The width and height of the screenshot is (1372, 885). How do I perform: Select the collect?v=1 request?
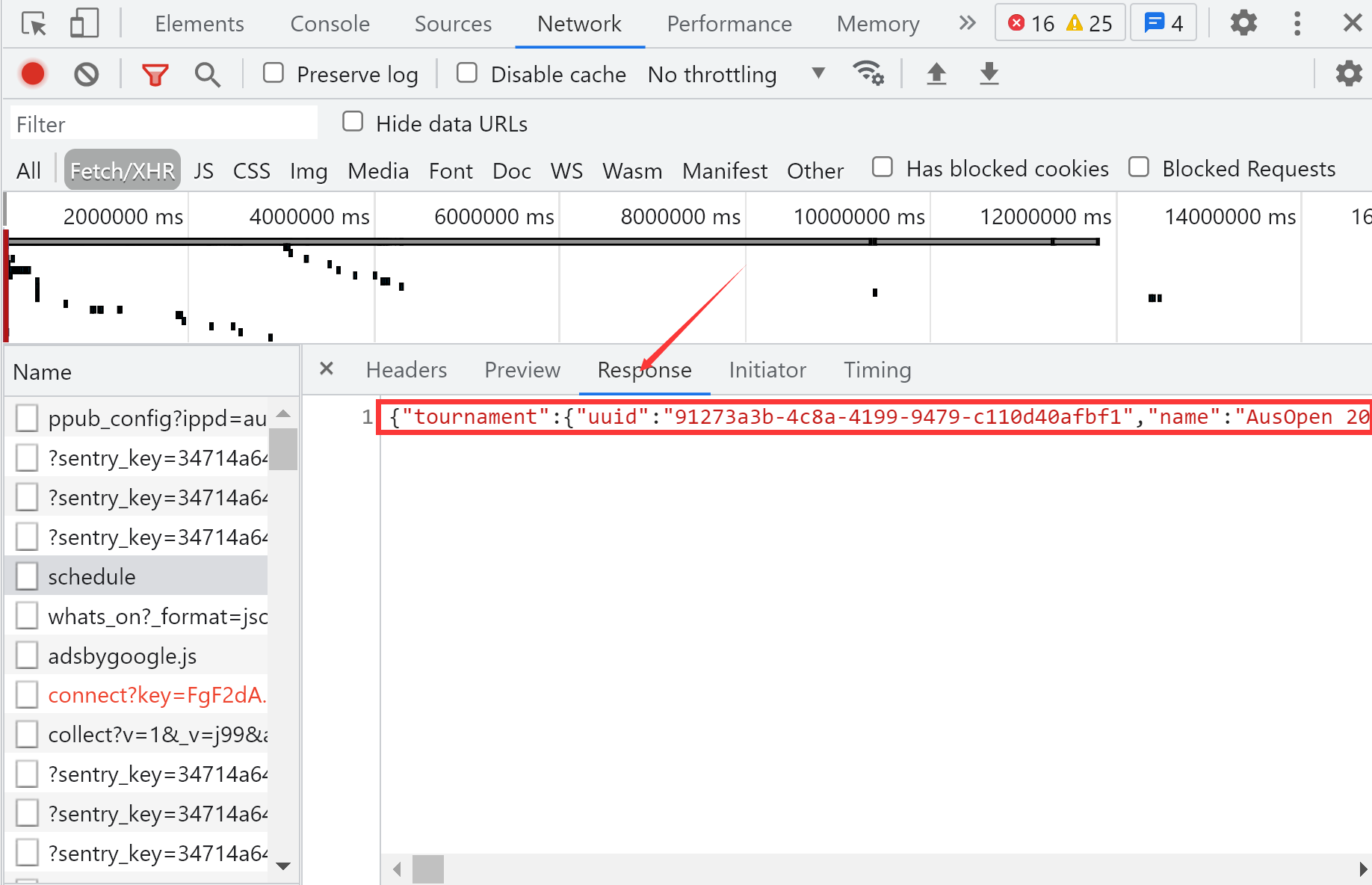click(x=136, y=735)
